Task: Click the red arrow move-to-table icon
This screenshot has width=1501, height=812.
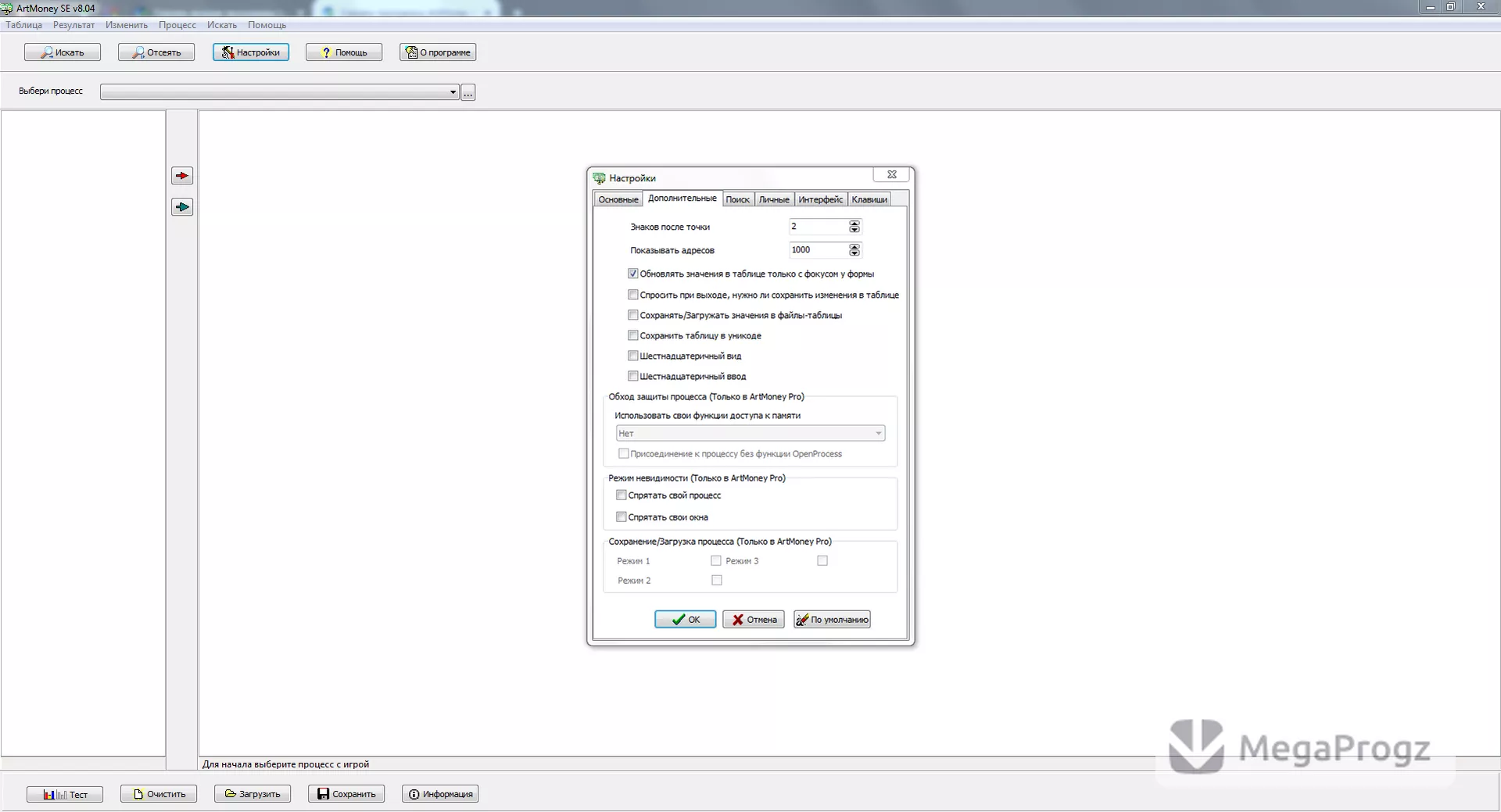Action: (x=182, y=176)
